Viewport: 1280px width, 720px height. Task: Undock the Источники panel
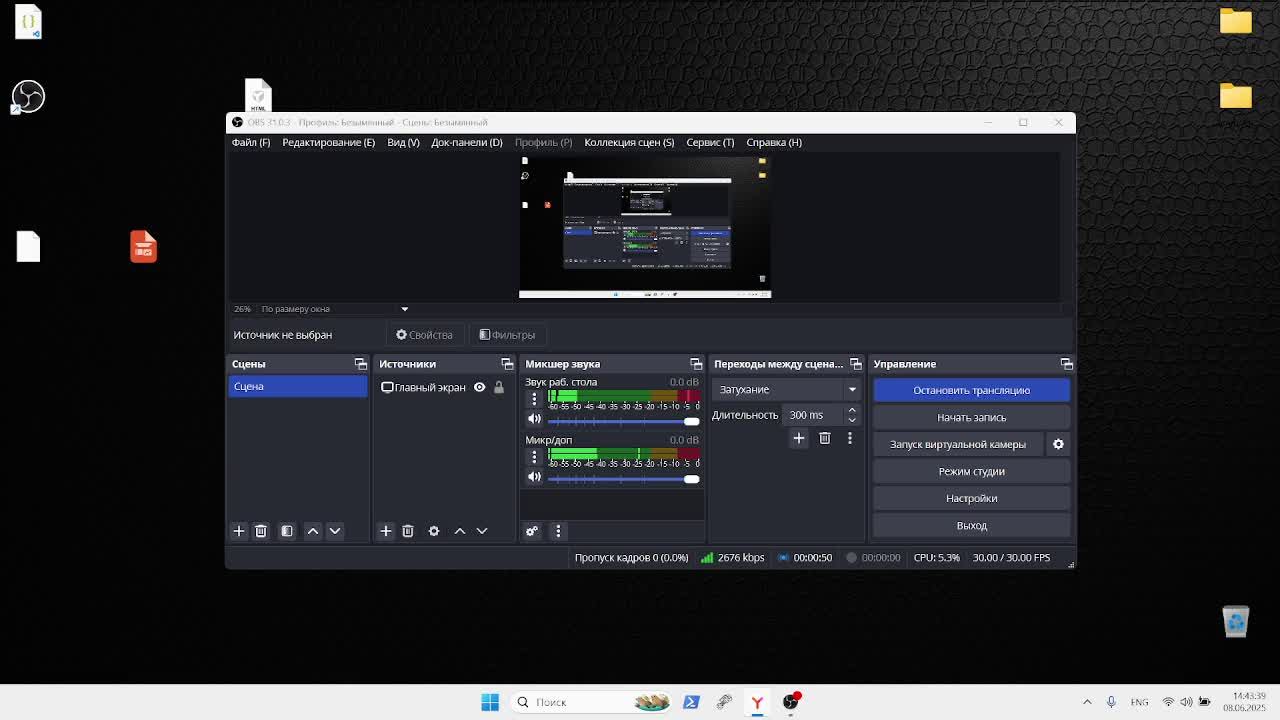point(507,364)
